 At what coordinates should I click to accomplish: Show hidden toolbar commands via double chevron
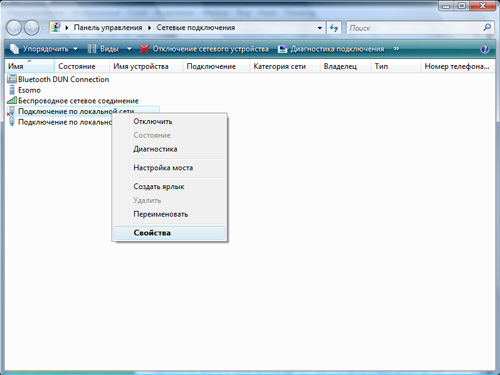click(x=396, y=49)
